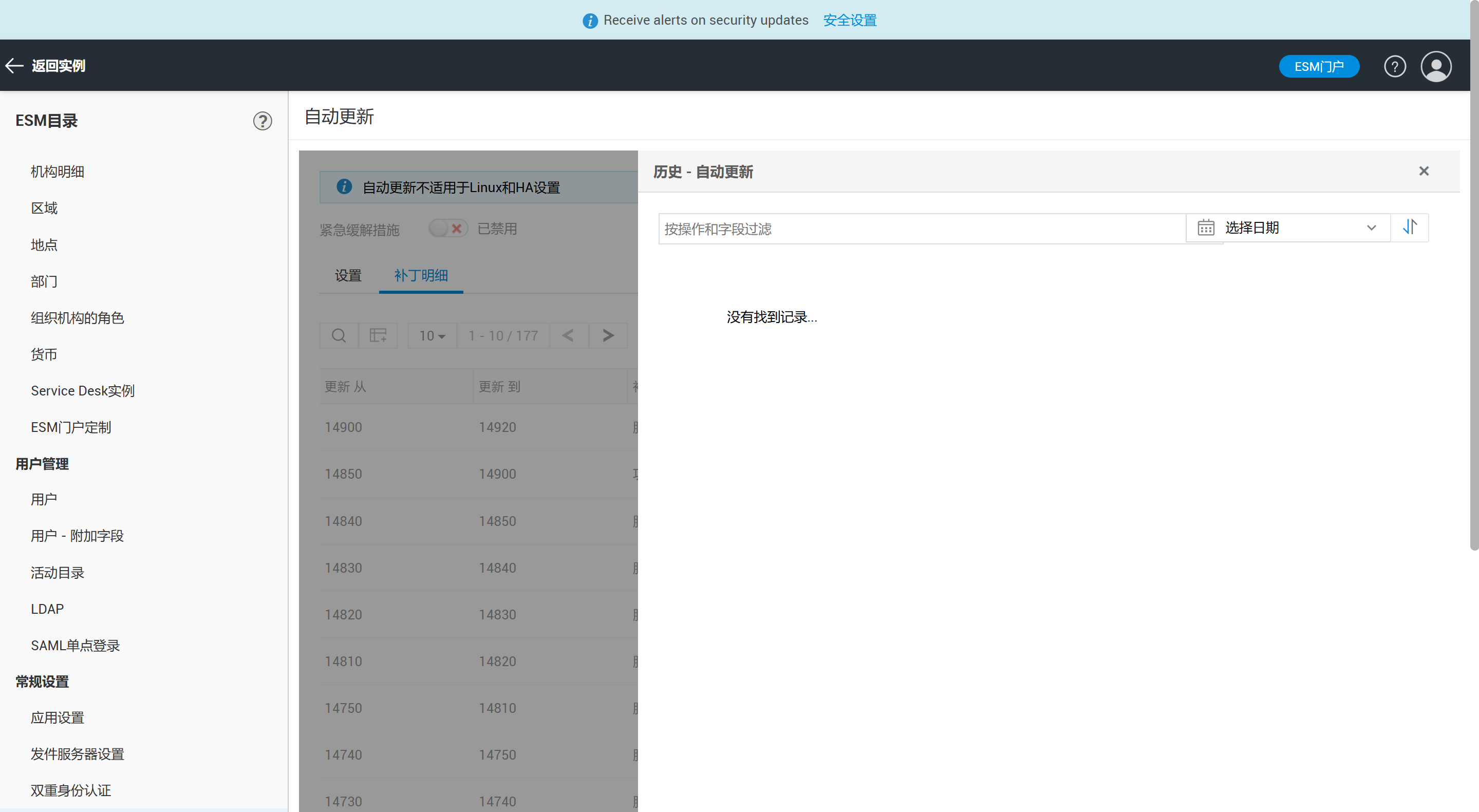Screen dimensions: 1479x812
Task: Click the 按操作和字段过滤 filter field
Action: pyautogui.click(x=921, y=229)
